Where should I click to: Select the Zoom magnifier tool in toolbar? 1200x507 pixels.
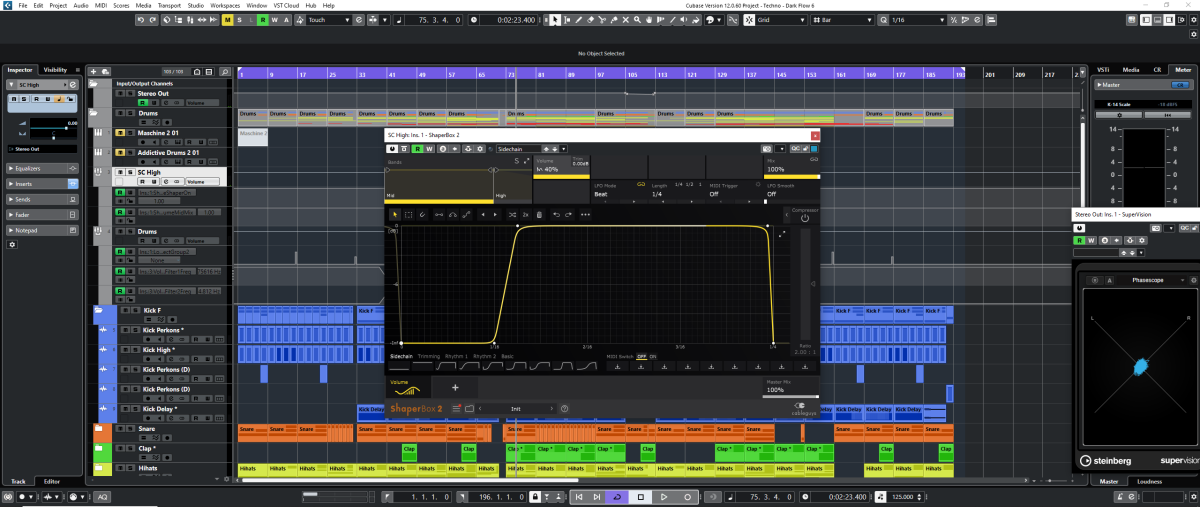click(x=637, y=19)
